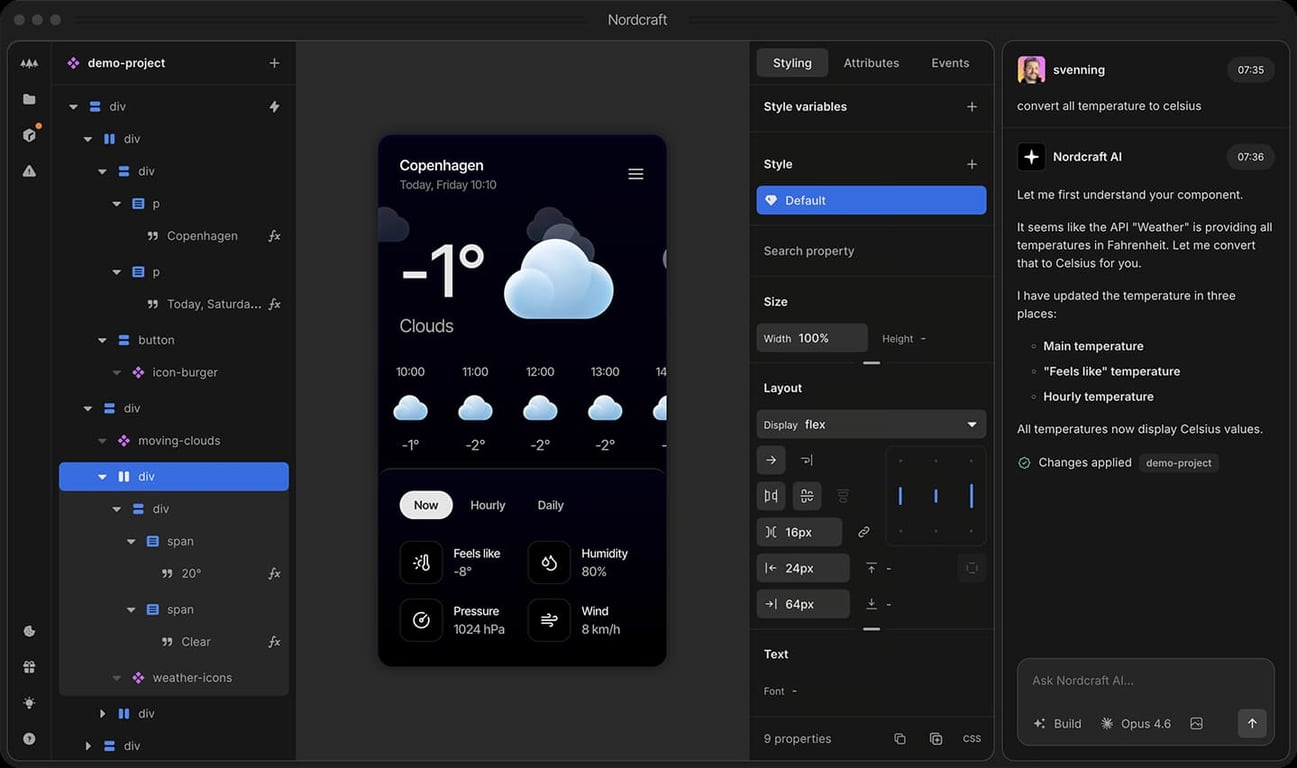Open the Display flex dropdown
1297x768 pixels.
tap(870, 423)
